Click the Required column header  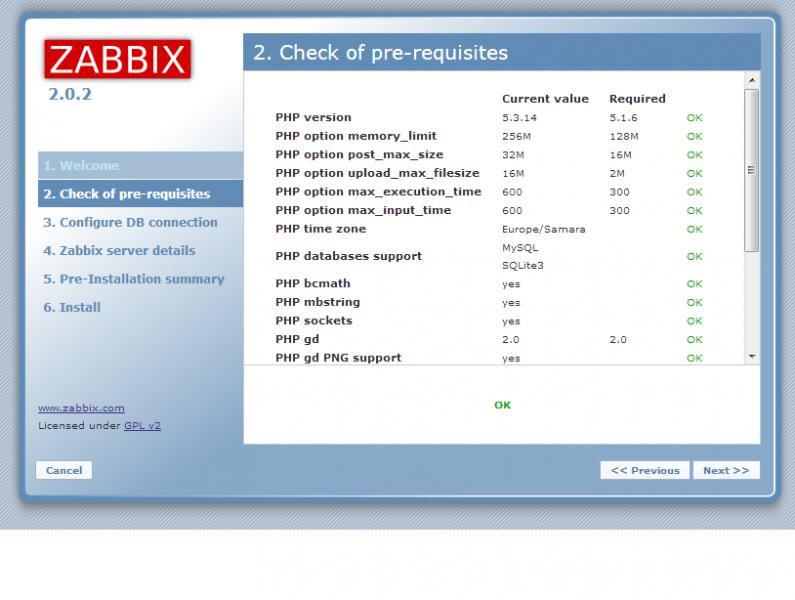click(x=637, y=99)
